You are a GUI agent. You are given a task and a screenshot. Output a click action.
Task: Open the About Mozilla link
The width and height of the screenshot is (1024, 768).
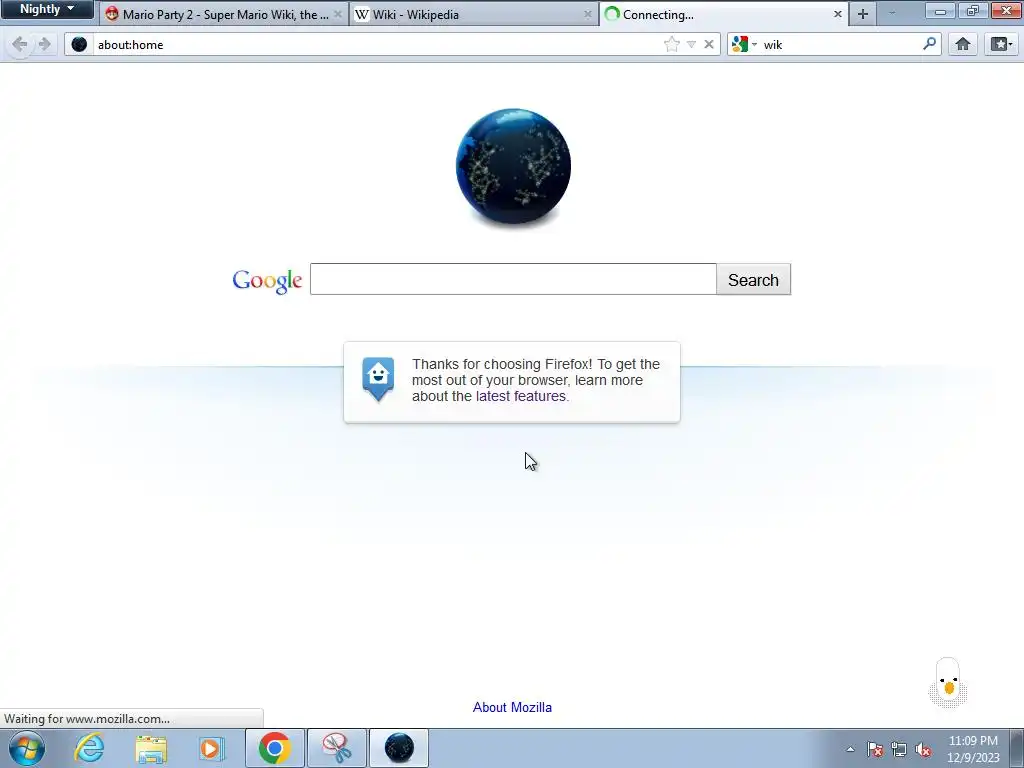coord(512,707)
